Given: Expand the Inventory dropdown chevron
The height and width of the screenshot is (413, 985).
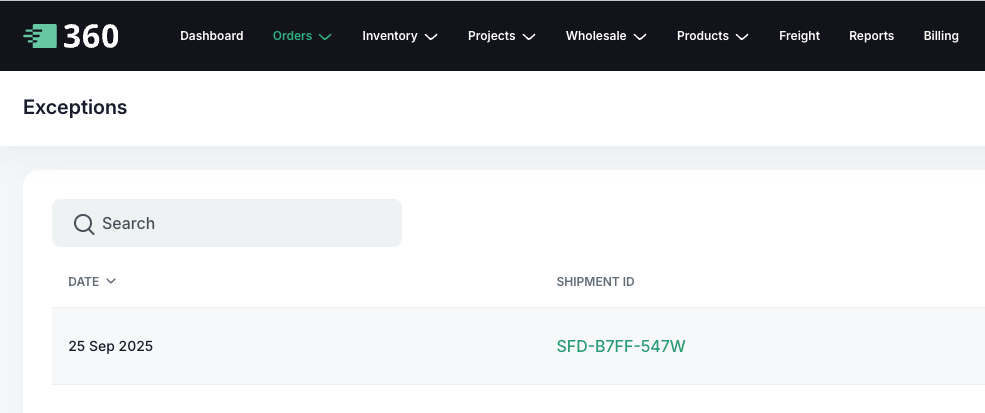Looking at the screenshot, I should (x=431, y=37).
